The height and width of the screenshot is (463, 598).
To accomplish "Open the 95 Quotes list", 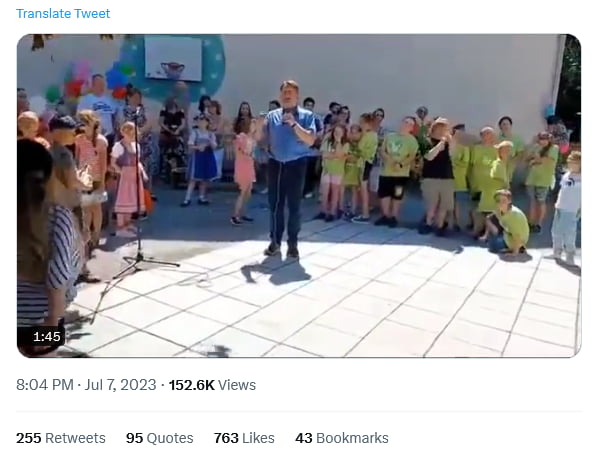I will (160, 438).
